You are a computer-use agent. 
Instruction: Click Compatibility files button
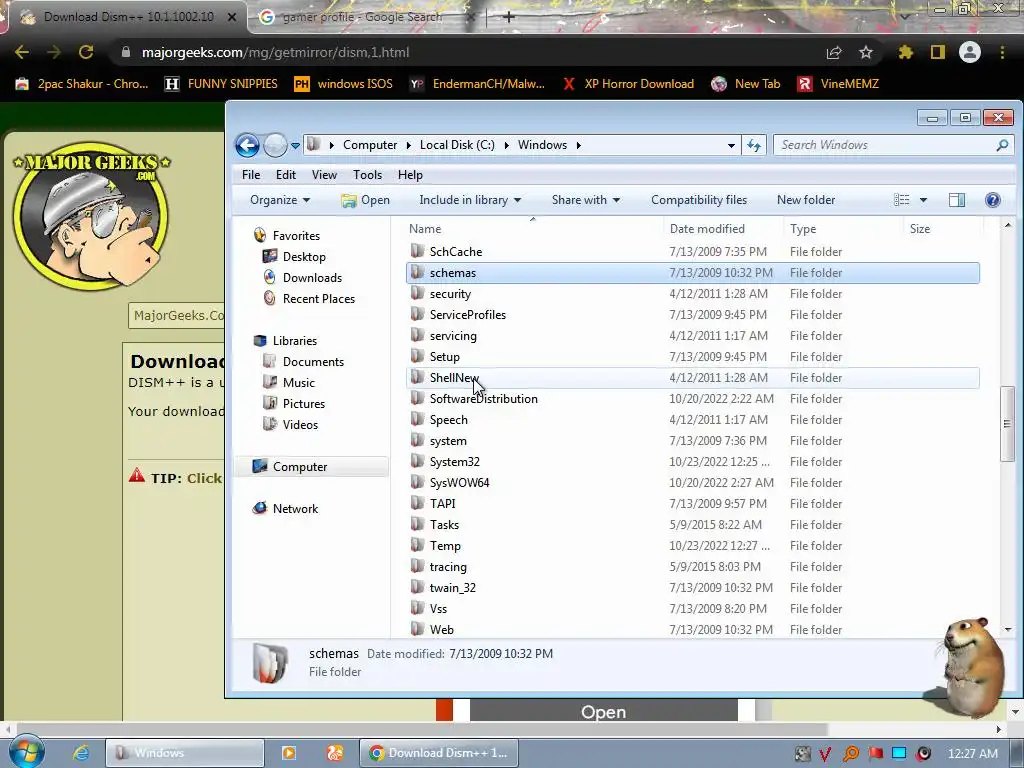699,200
